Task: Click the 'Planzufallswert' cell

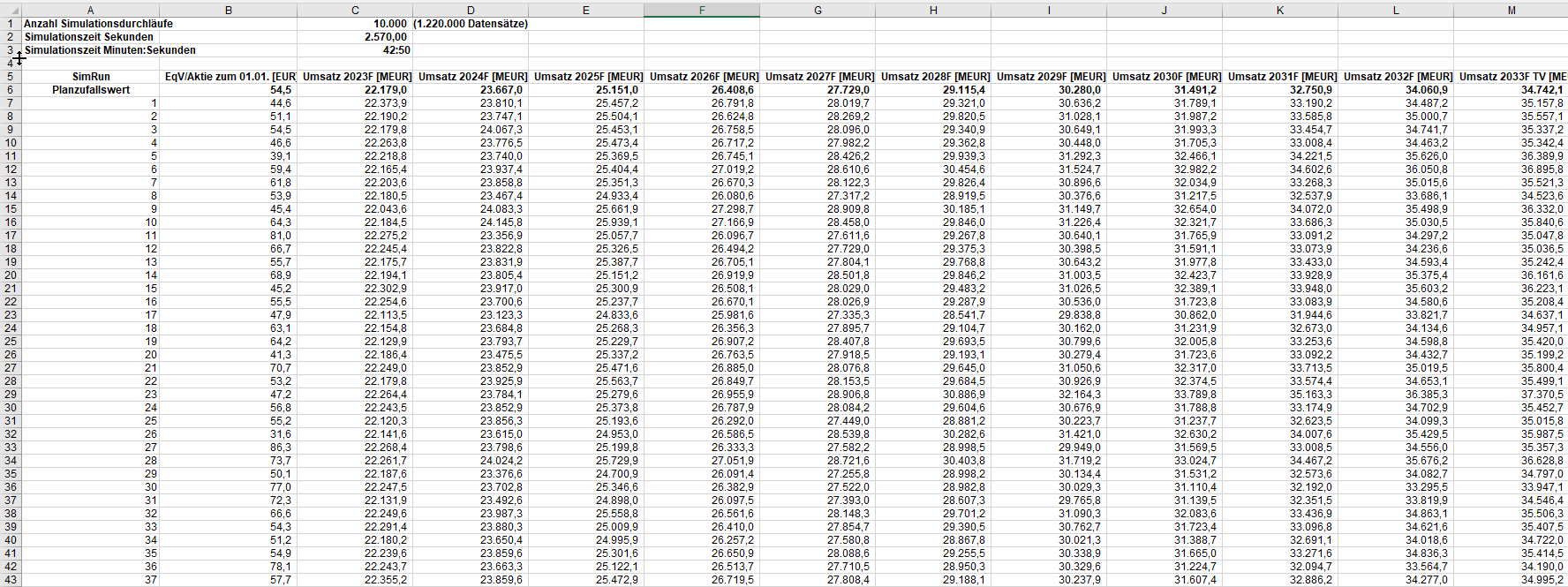Action: coord(91,90)
